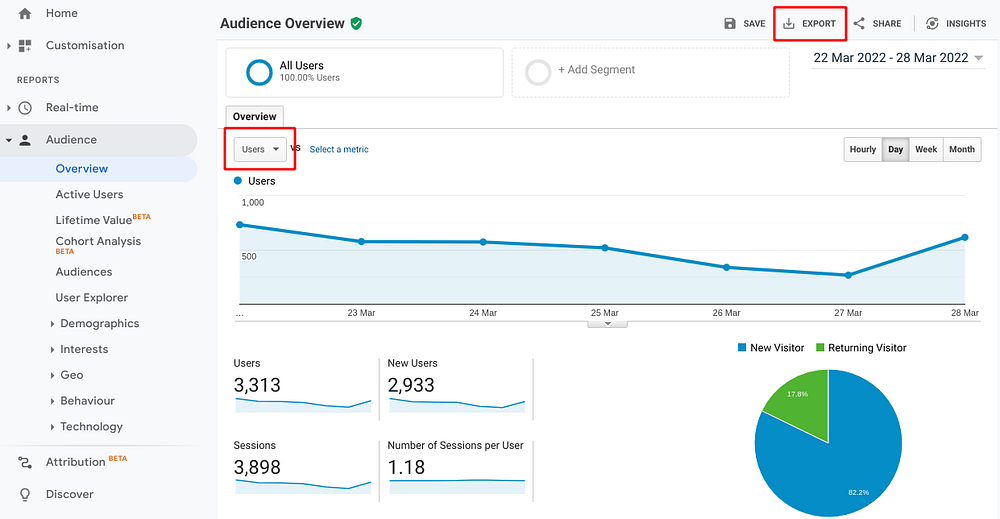The width and height of the screenshot is (1000, 519).
Task: Open the Insights panel icon
Action: [x=932, y=24]
